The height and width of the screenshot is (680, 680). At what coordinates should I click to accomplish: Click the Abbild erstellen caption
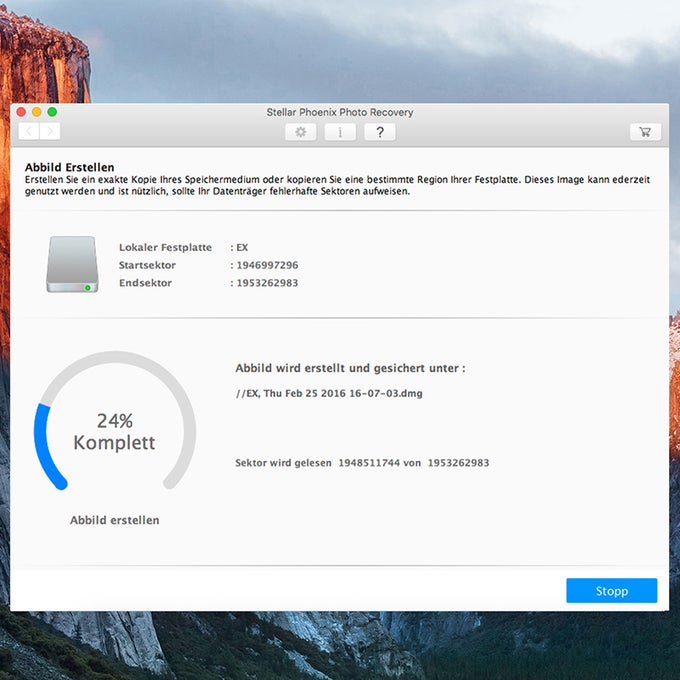pos(114,520)
